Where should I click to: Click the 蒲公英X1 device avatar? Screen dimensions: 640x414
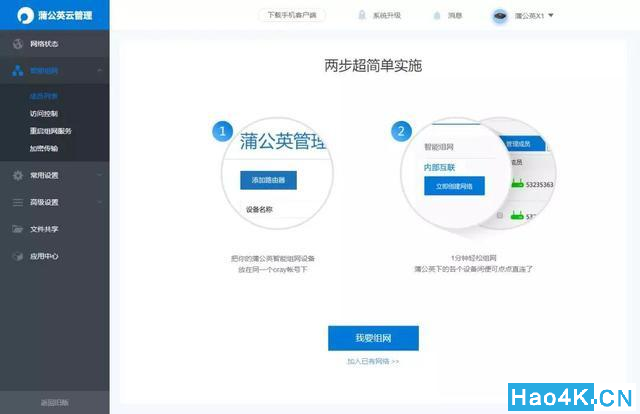(x=500, y=16)
